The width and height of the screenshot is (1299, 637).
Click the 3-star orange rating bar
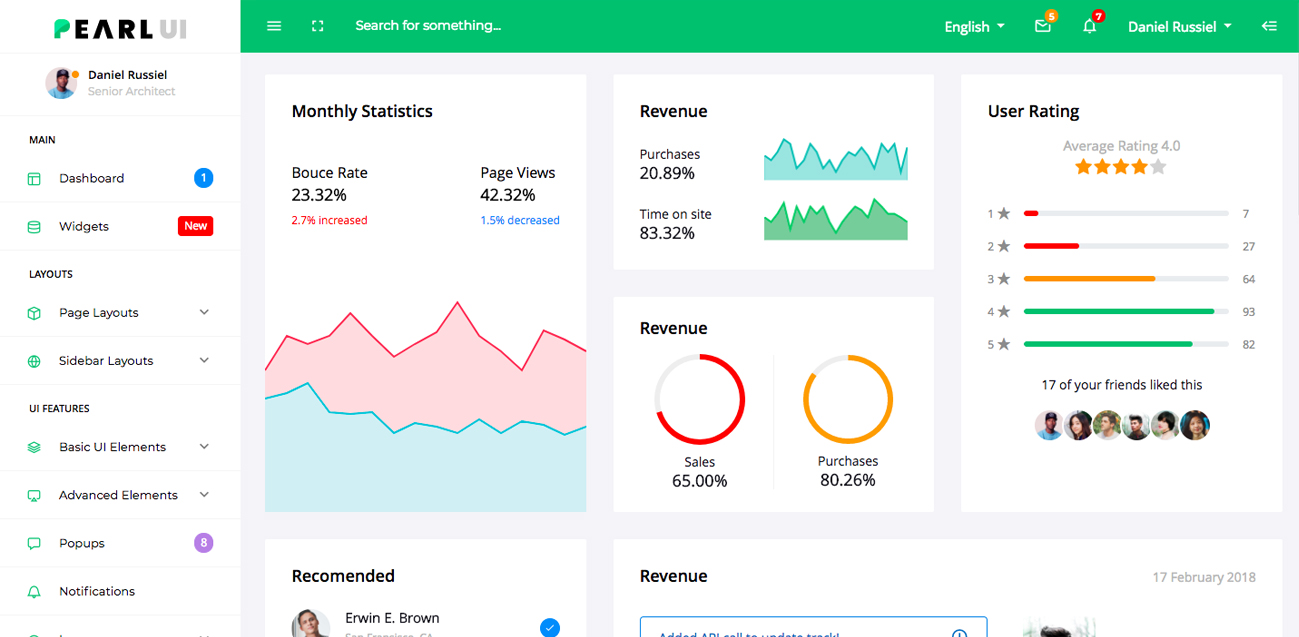[1126, 279]
